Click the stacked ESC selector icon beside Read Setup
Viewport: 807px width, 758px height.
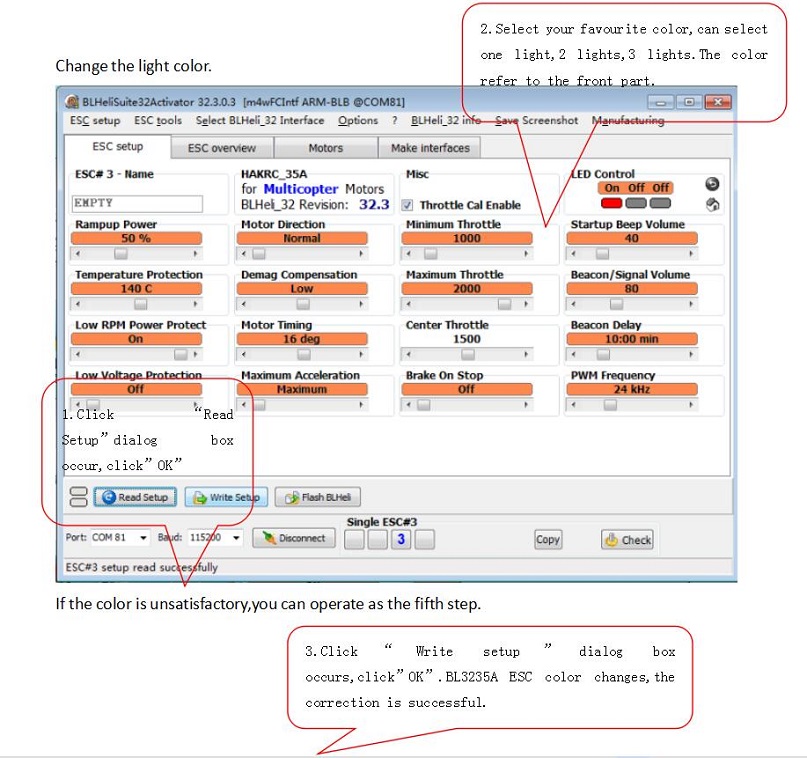tap(78, 497)
